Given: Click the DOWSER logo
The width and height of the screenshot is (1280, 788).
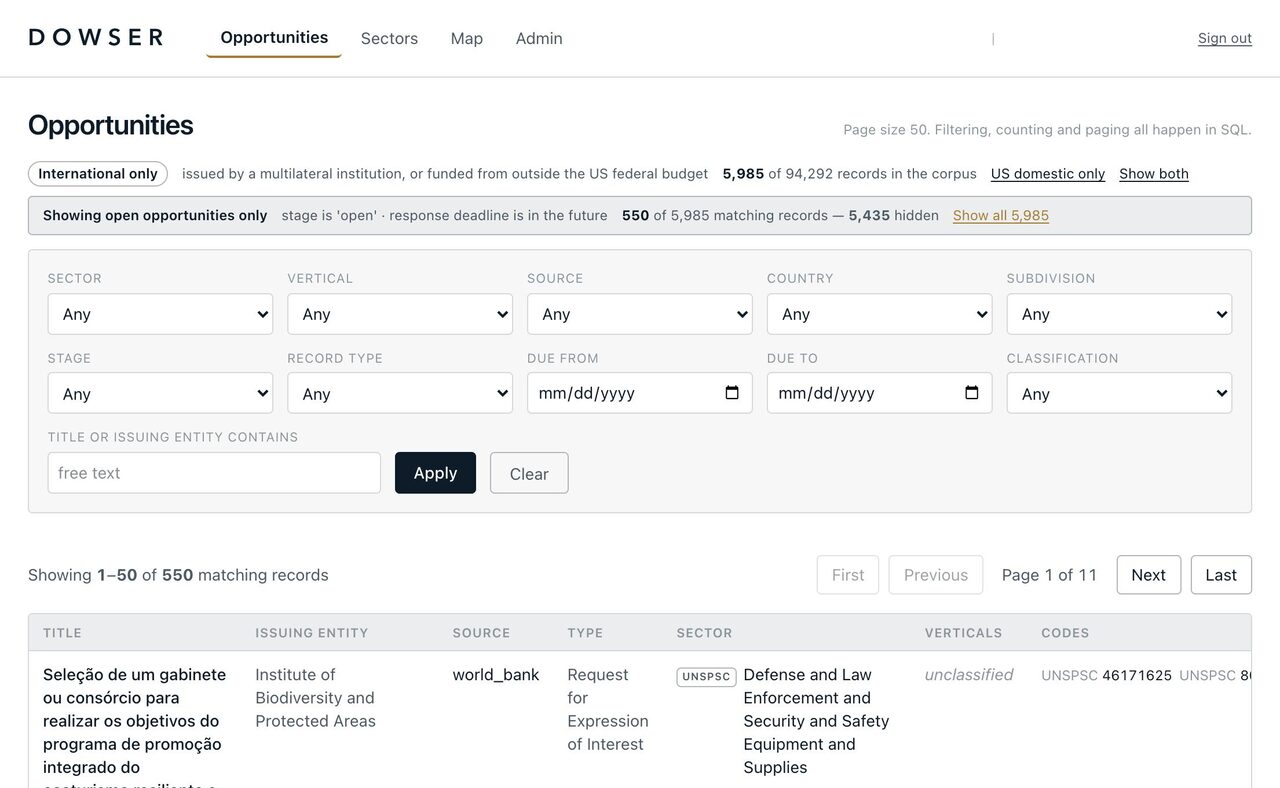Looking at the screenshot, I should (96, 38).
